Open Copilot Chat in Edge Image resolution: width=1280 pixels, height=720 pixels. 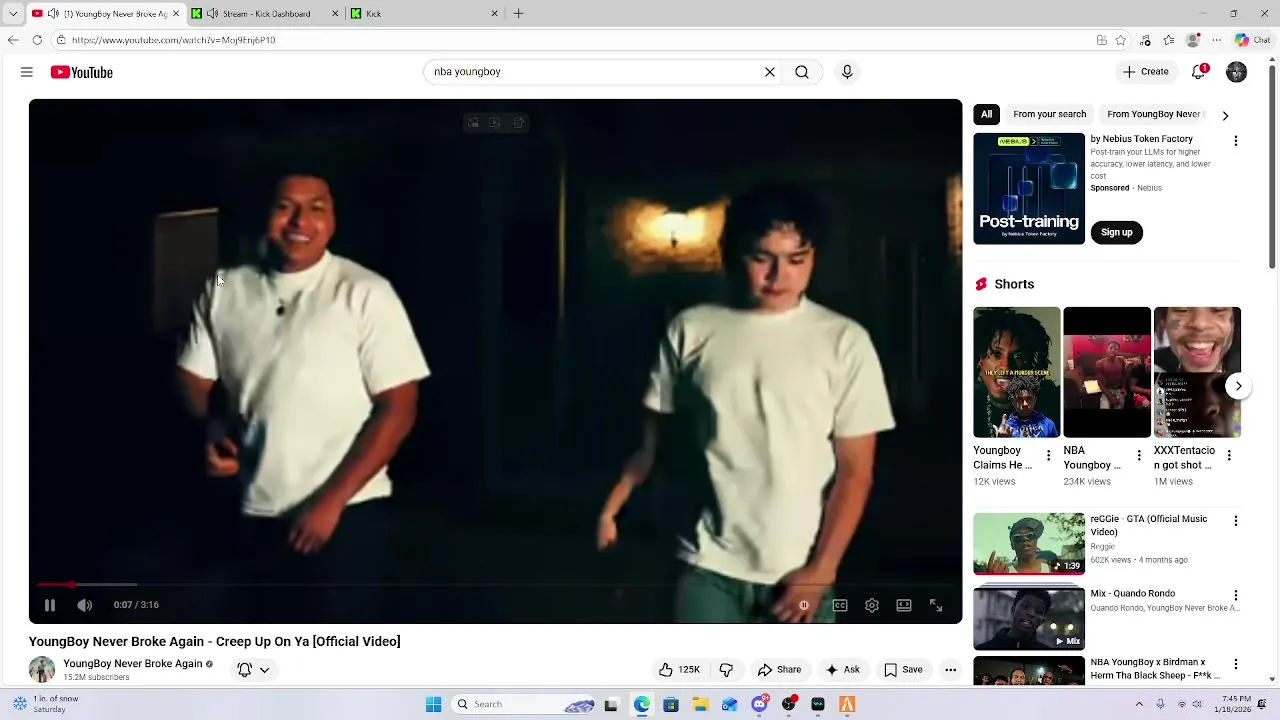[x=1252, y=40]
